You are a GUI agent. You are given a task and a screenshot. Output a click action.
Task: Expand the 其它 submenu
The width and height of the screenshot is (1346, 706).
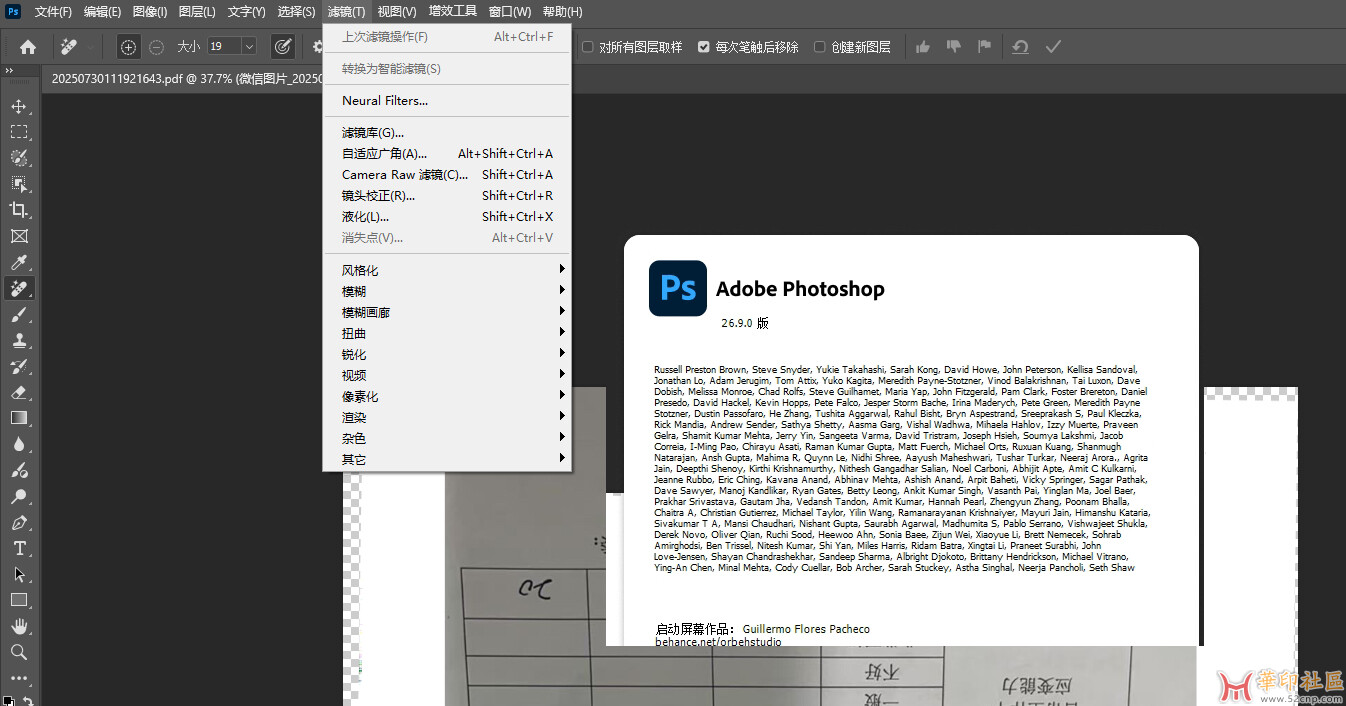click(x=446, y=459)
